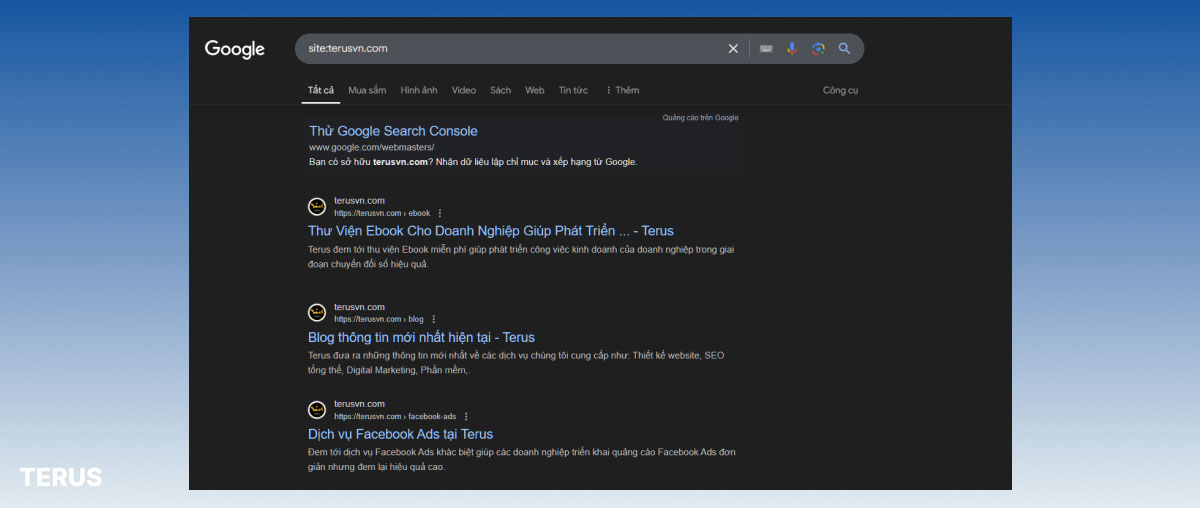
Task: Open the on-screen keyboard icon
Action: [766, 48]
